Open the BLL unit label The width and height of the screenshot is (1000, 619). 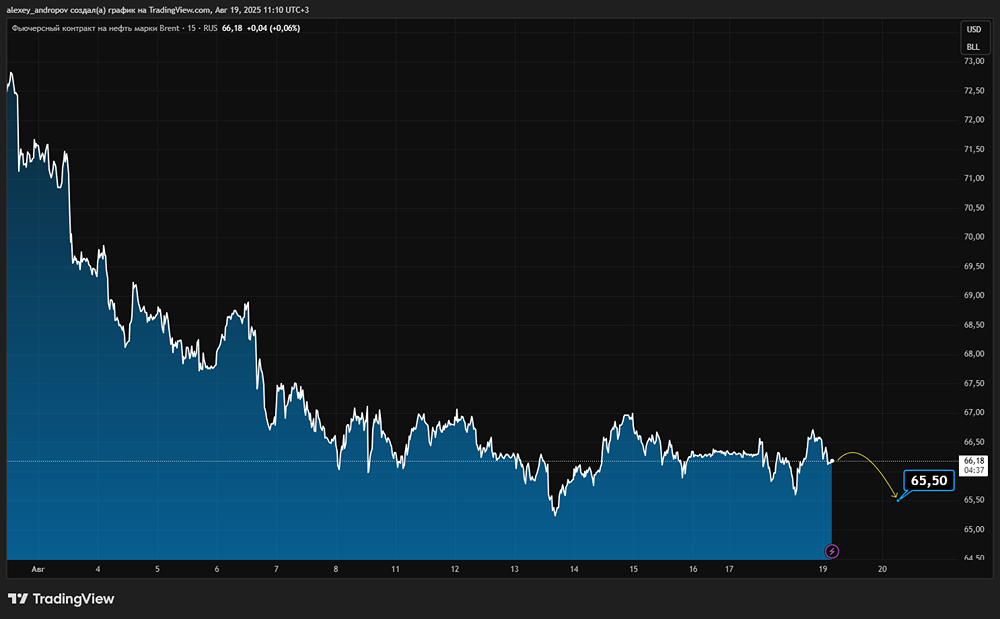pos(973,47)
